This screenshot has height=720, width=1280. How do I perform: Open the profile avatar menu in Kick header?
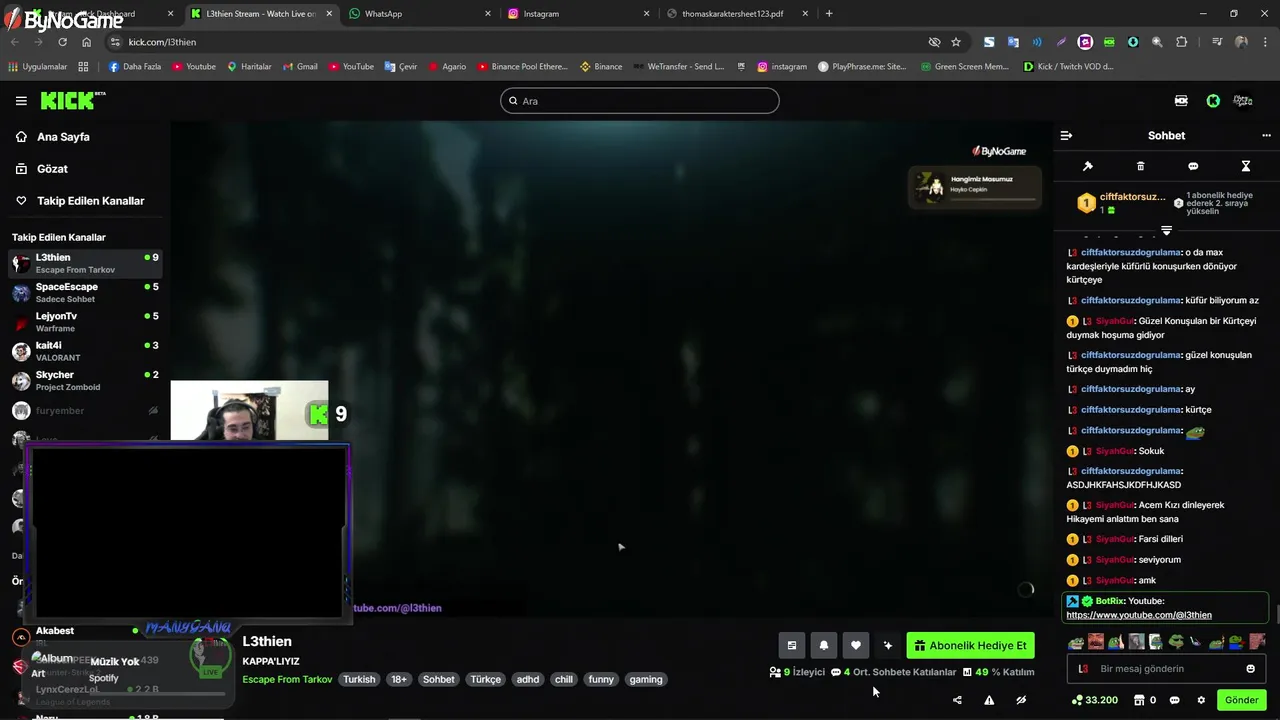tap(1243, 101)
